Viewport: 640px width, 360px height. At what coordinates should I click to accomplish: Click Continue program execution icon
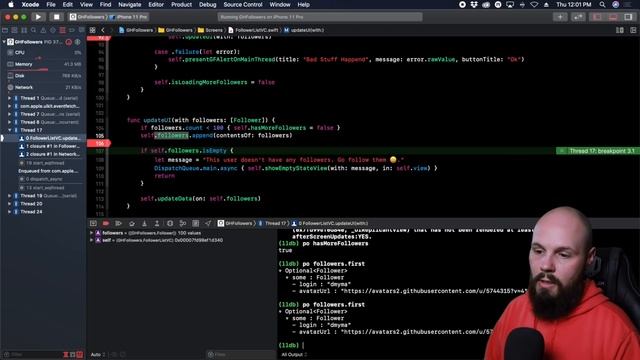[118, 223]
